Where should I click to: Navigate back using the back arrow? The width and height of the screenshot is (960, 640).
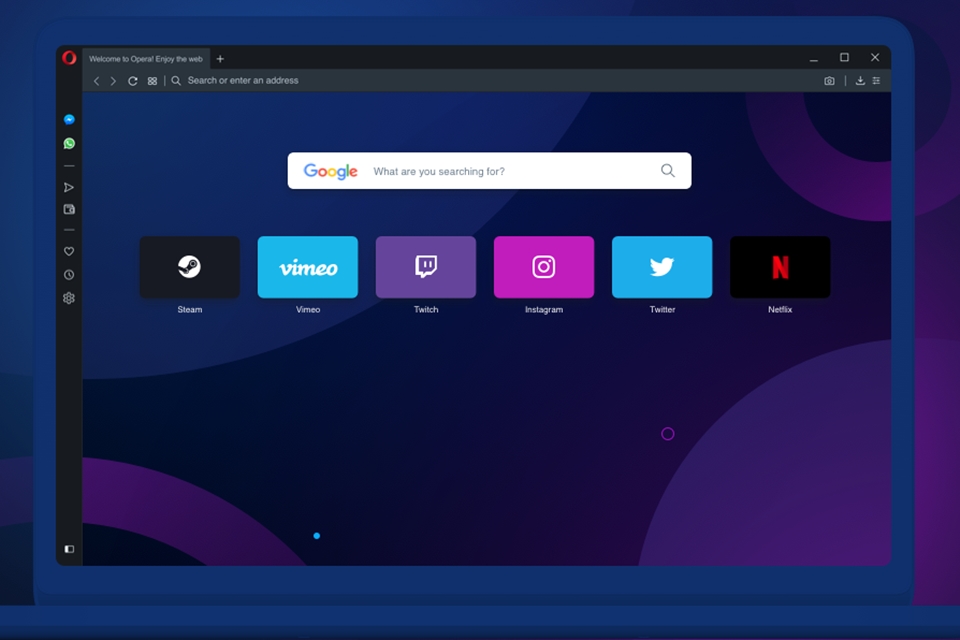[x=96, y=80]
